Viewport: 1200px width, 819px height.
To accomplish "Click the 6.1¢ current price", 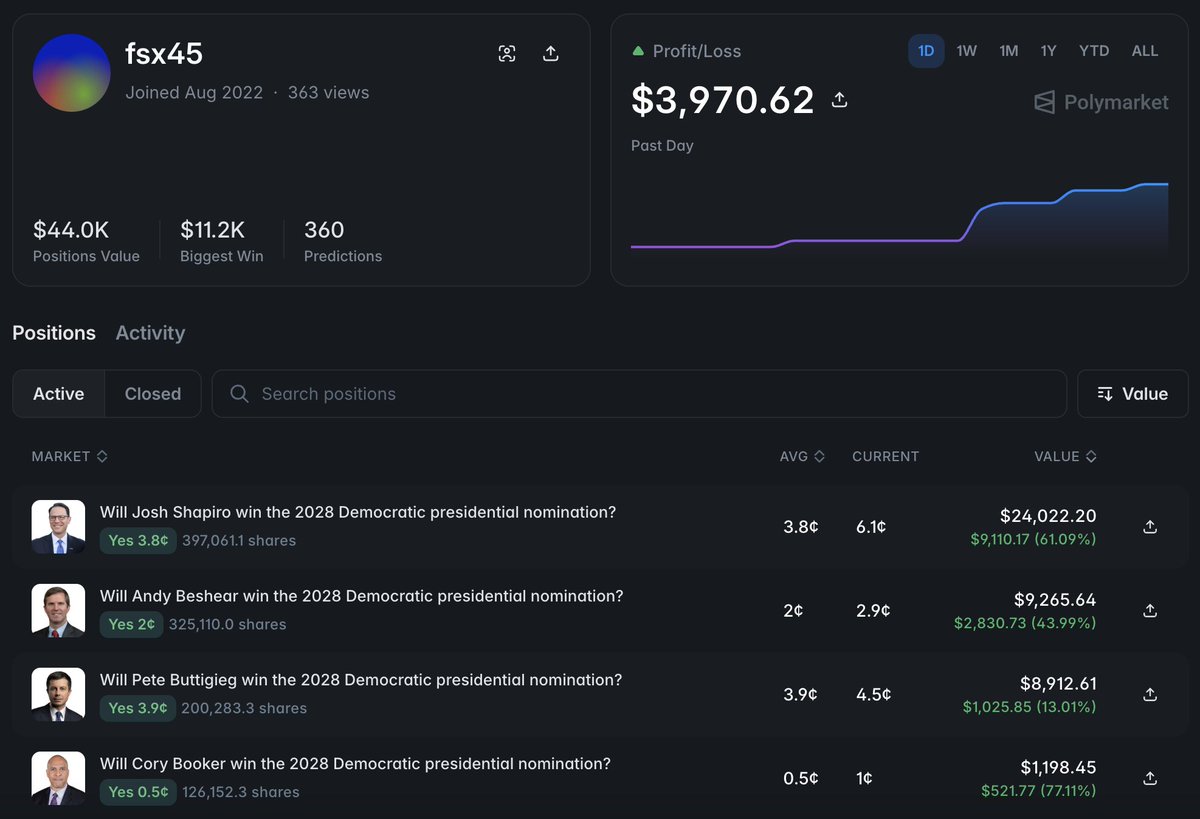I will [871, 527].
